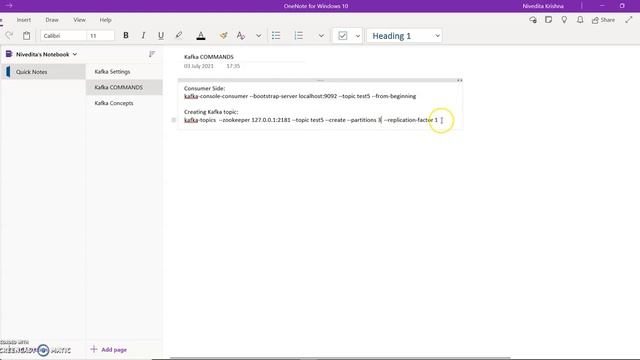
Task: Click the note container top handle
Action: click(x=320, y=80)
